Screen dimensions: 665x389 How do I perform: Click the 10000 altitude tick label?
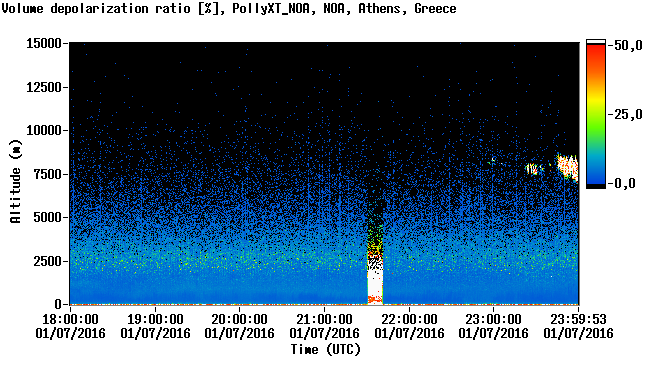click(44, 131)
